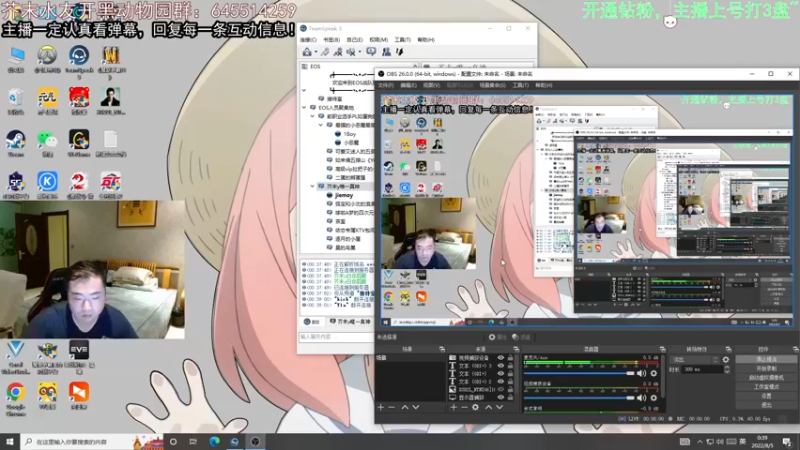Adjust video capture device volume slider
The width and height of the screenshot is (800, 450).
tap(579, 398)
